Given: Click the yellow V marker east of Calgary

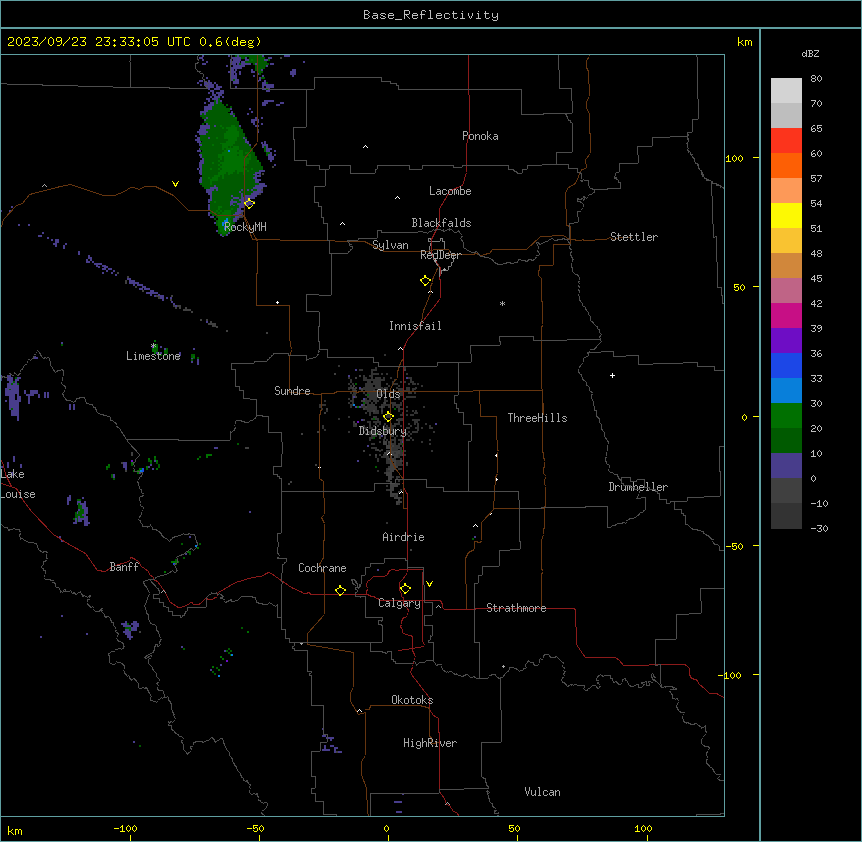Looking at the screenshot, I should pyautogui.click(x=429, y=584).
